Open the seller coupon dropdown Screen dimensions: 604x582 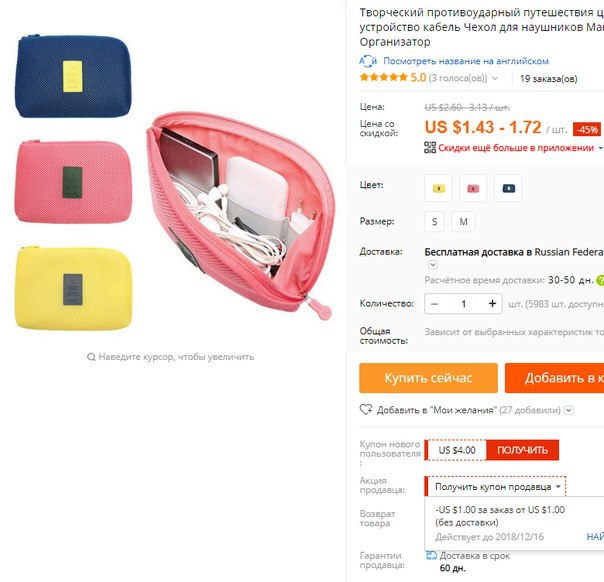(x=495, y=486)
